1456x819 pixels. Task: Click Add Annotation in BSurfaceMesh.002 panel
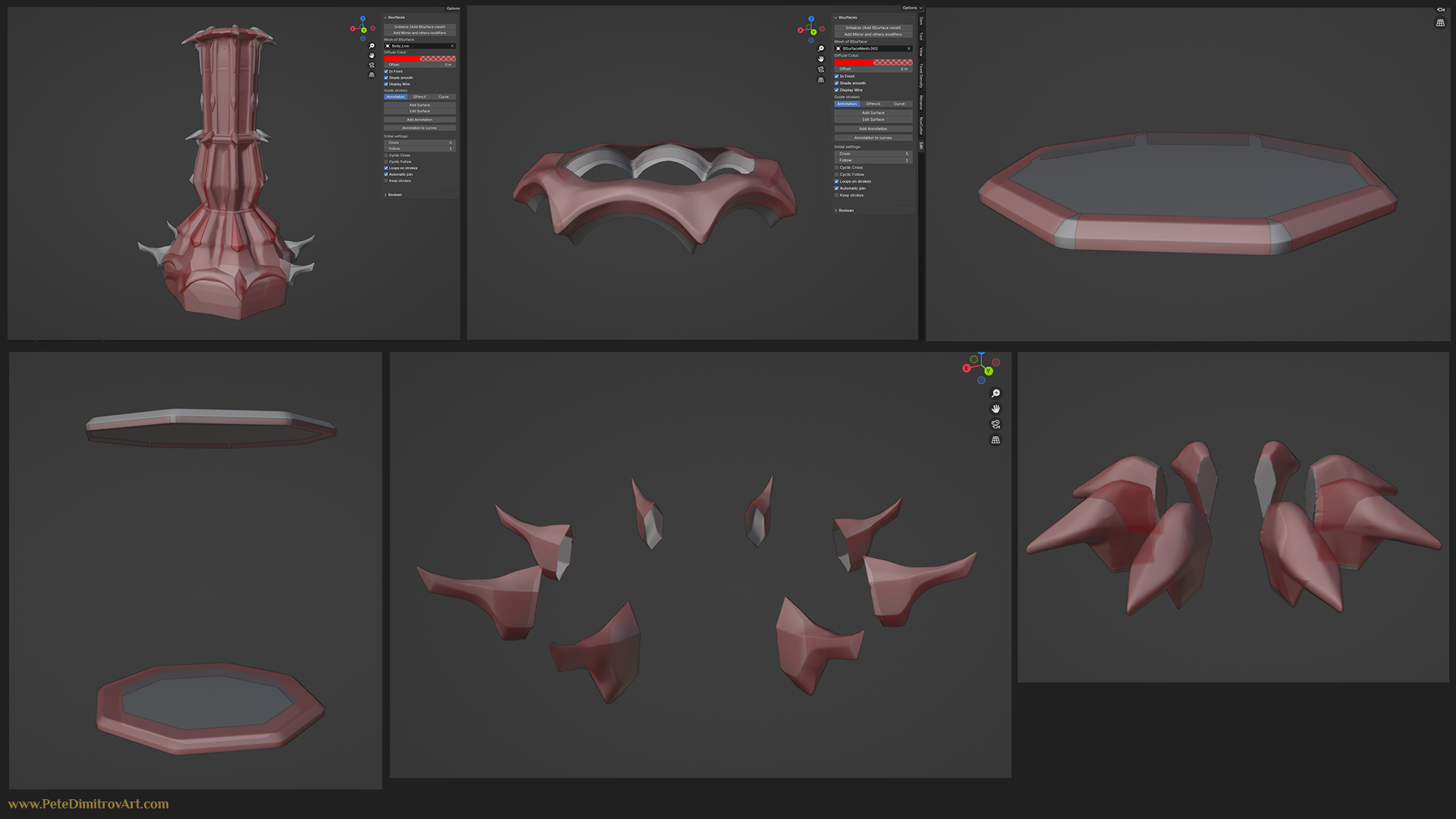873,129
